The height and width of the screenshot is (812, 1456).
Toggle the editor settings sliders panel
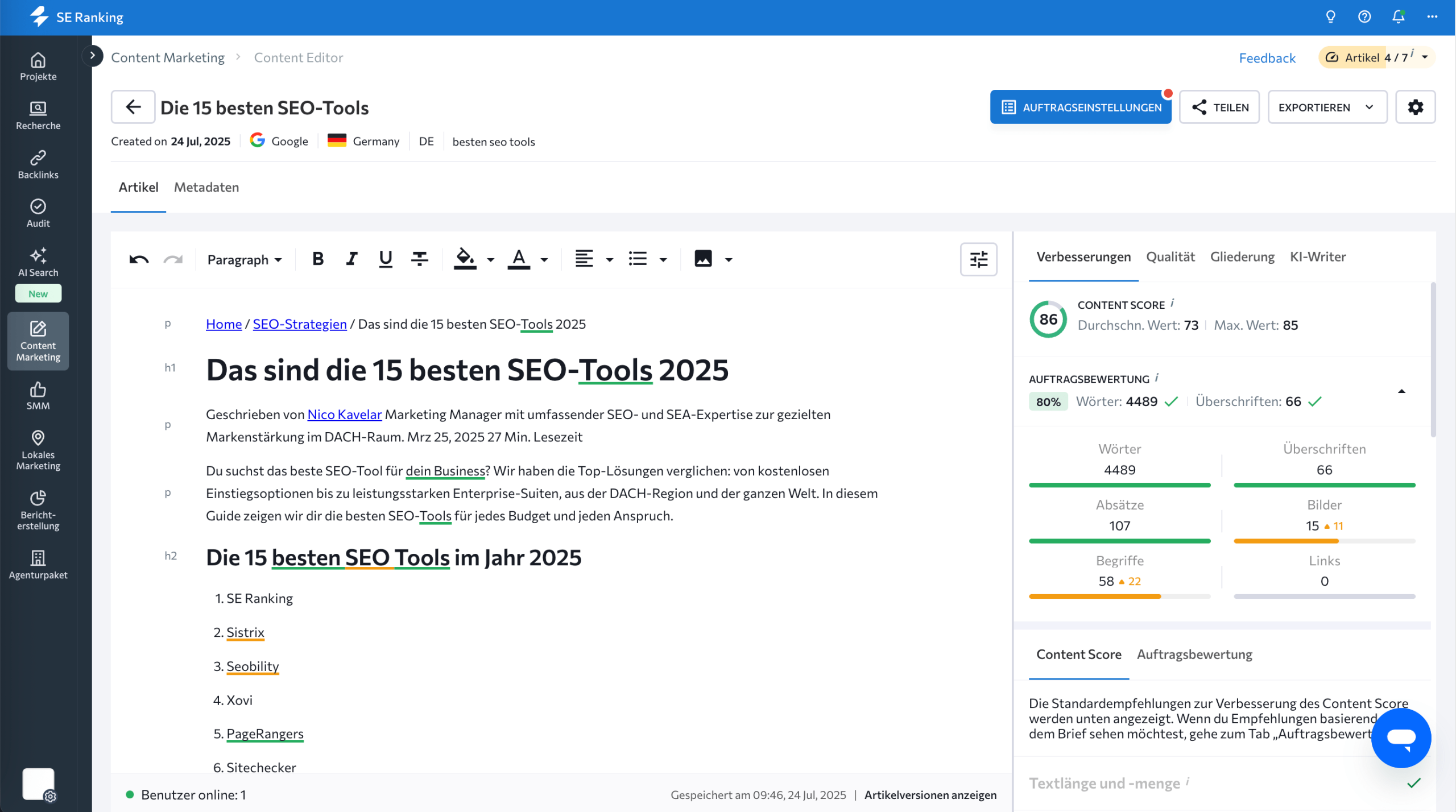pos(978,259)
